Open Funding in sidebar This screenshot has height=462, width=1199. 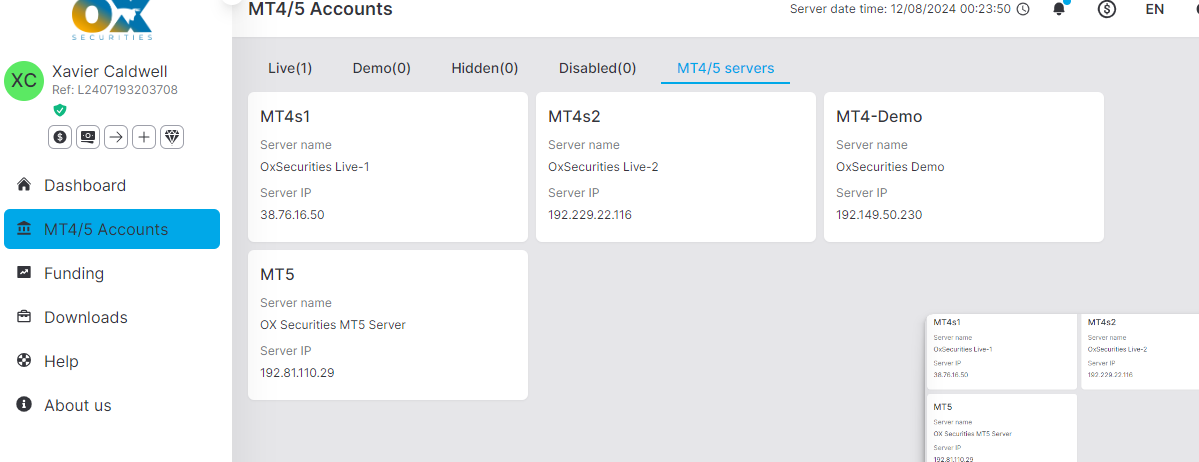112,273
